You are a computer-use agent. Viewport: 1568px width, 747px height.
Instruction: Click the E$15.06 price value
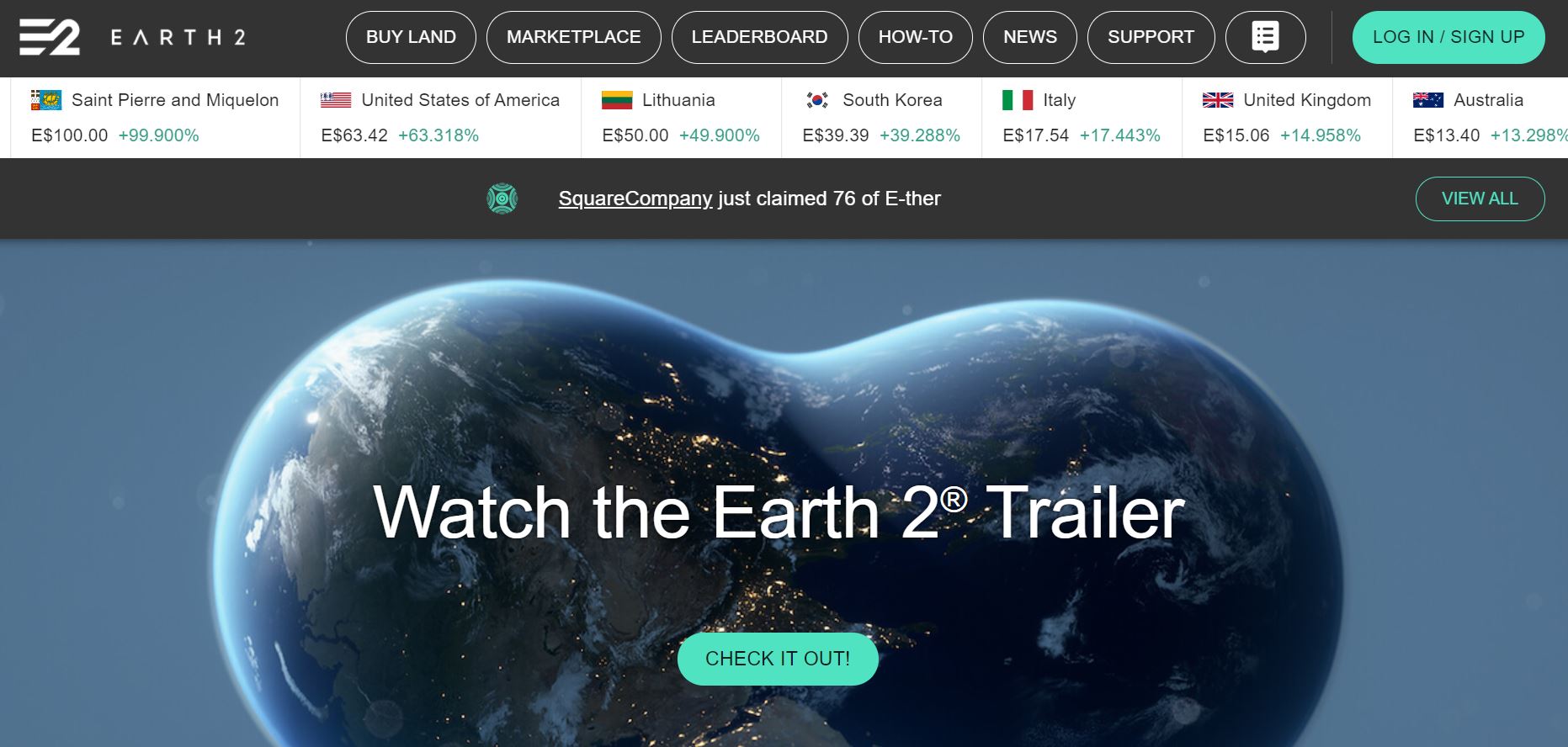pos(1236,135)
